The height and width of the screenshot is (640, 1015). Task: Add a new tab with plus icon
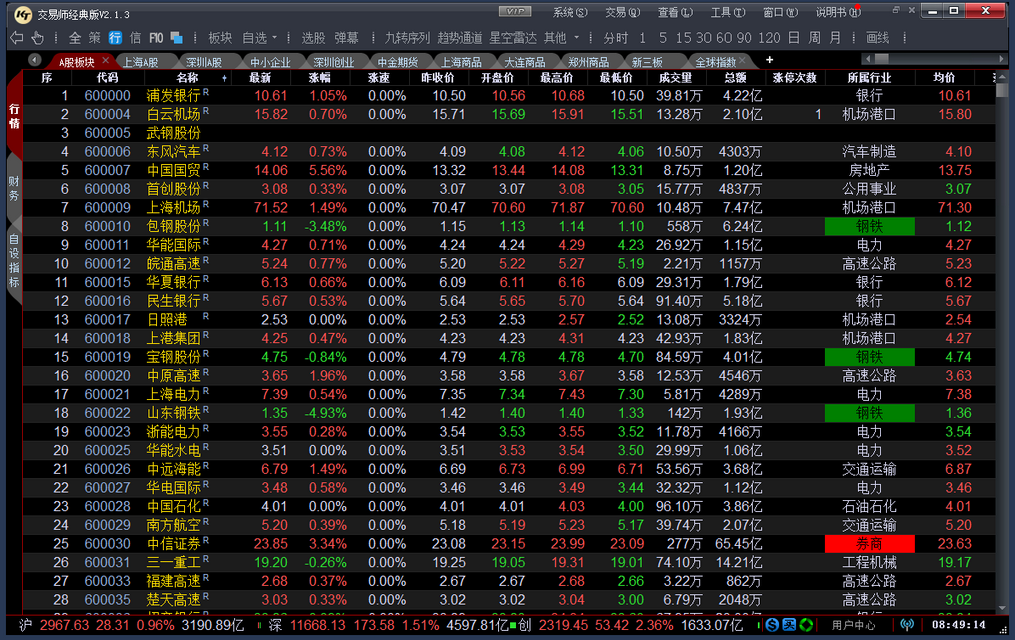click(x=770, y=60)
